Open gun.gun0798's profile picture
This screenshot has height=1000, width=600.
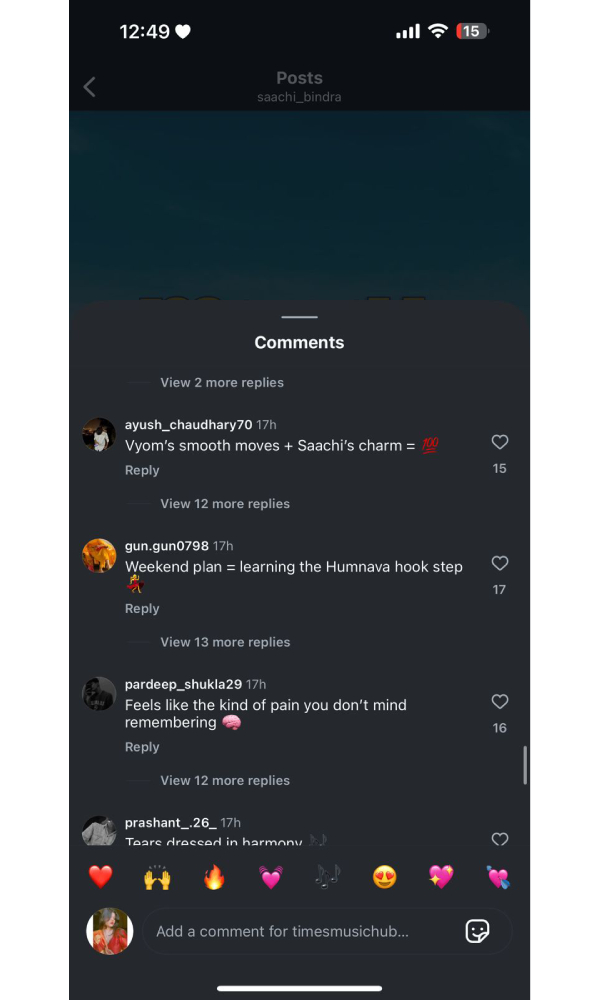click(x=99, y=555)
